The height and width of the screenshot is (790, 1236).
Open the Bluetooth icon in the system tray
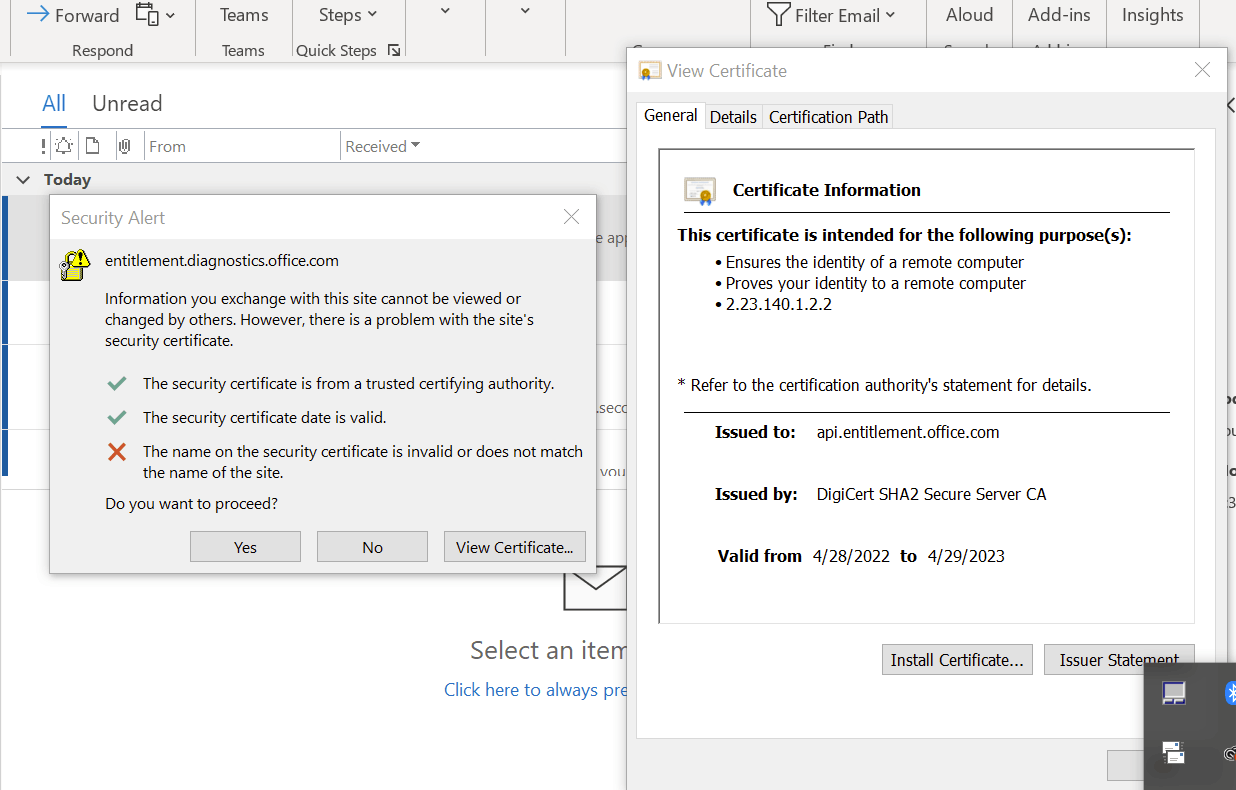coord(1231,692)
